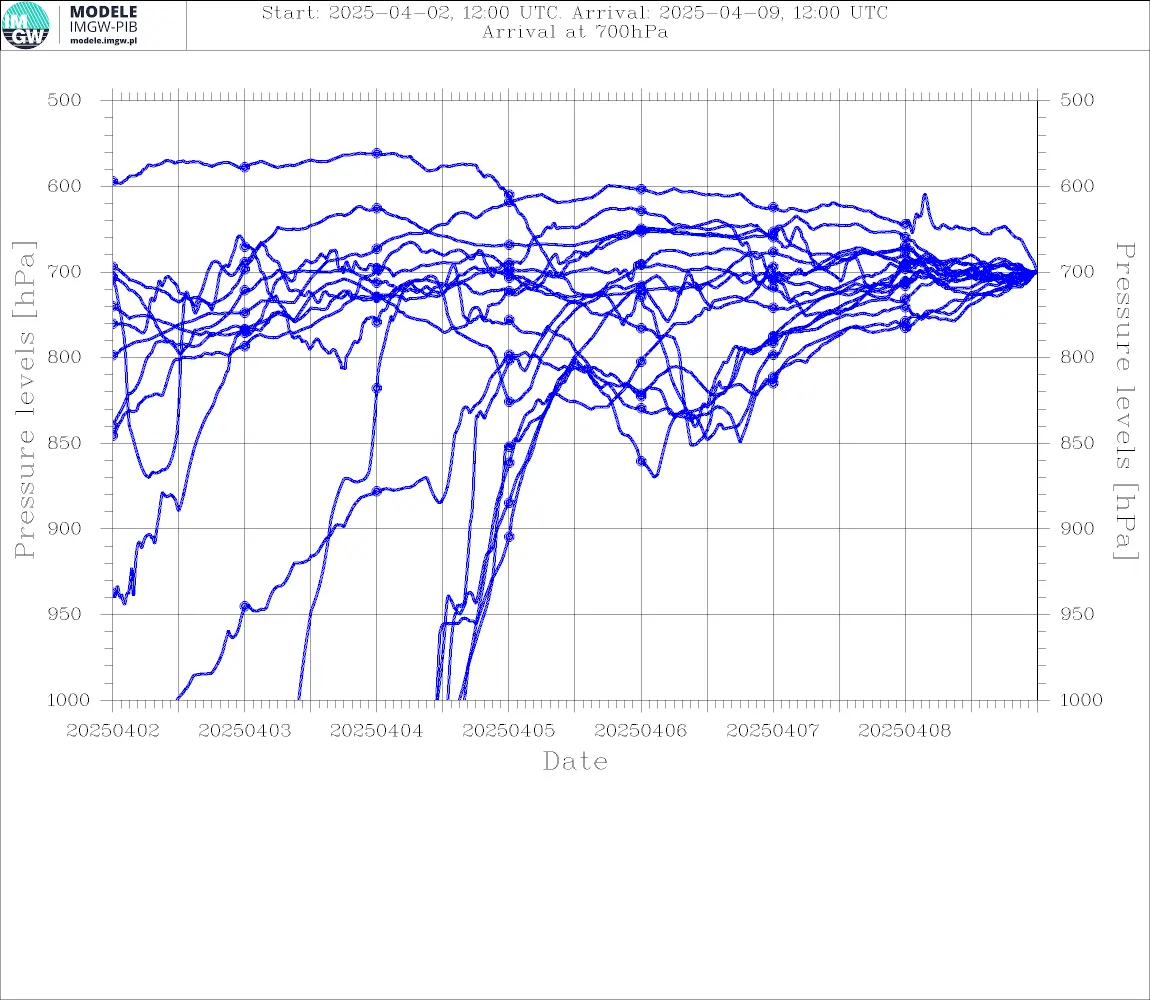
Task: Click the x-axis label 20250406
Action: (641, 731)
